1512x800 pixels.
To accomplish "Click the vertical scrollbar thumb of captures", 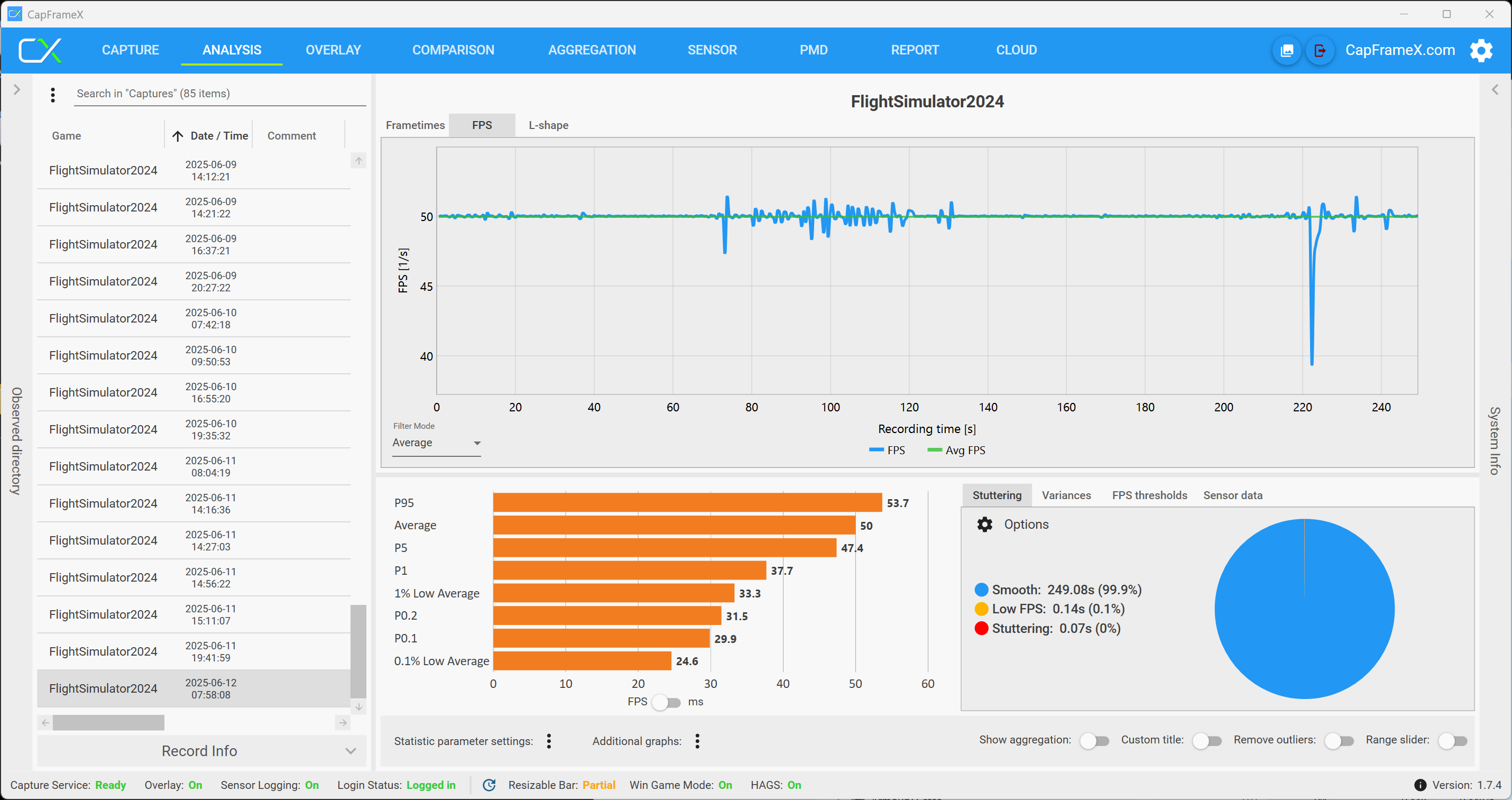I will pyautogui.click(x=358, y=651).
